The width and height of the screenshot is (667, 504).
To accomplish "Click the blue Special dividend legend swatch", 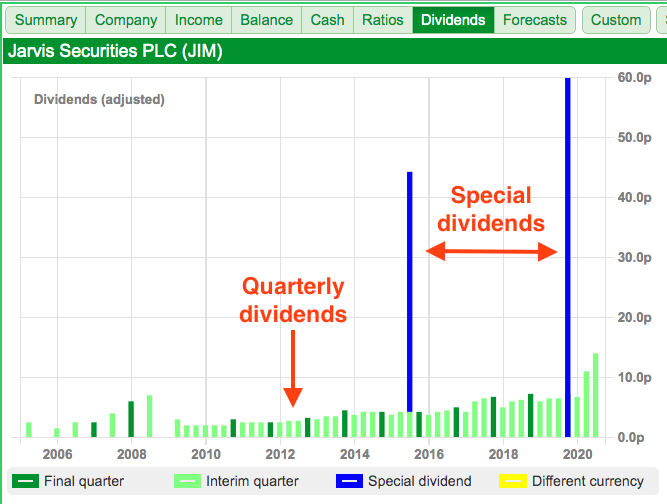I will point(349,481).
